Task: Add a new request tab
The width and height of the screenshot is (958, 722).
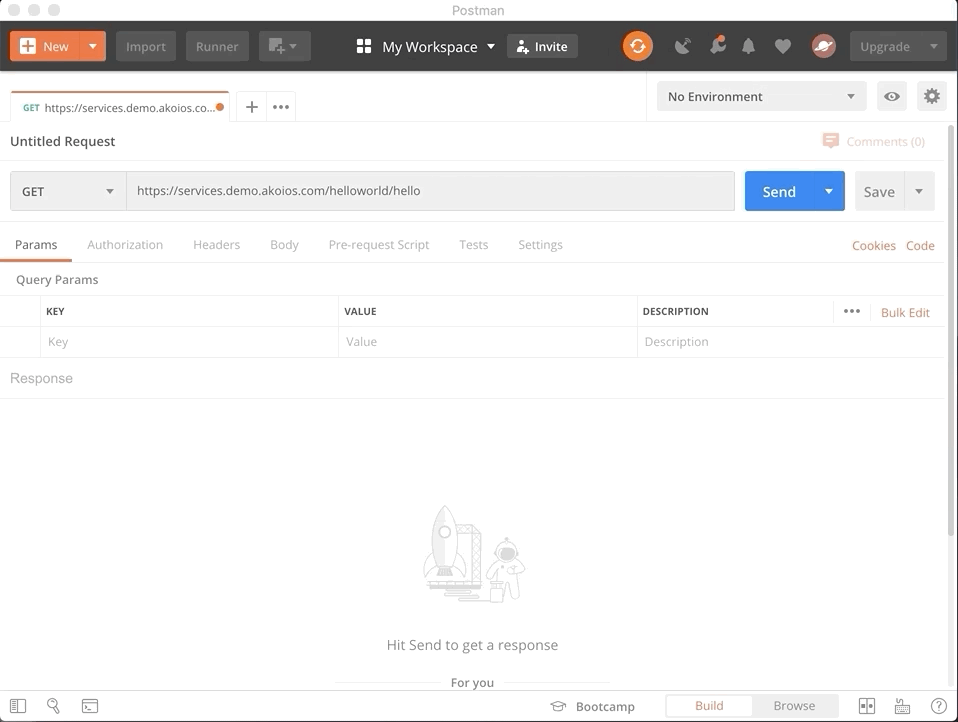Action: (251, 107)
